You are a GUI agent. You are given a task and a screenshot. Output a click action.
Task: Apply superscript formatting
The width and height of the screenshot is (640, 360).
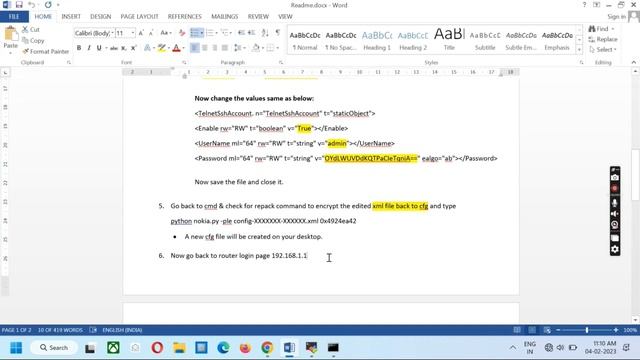133,48
